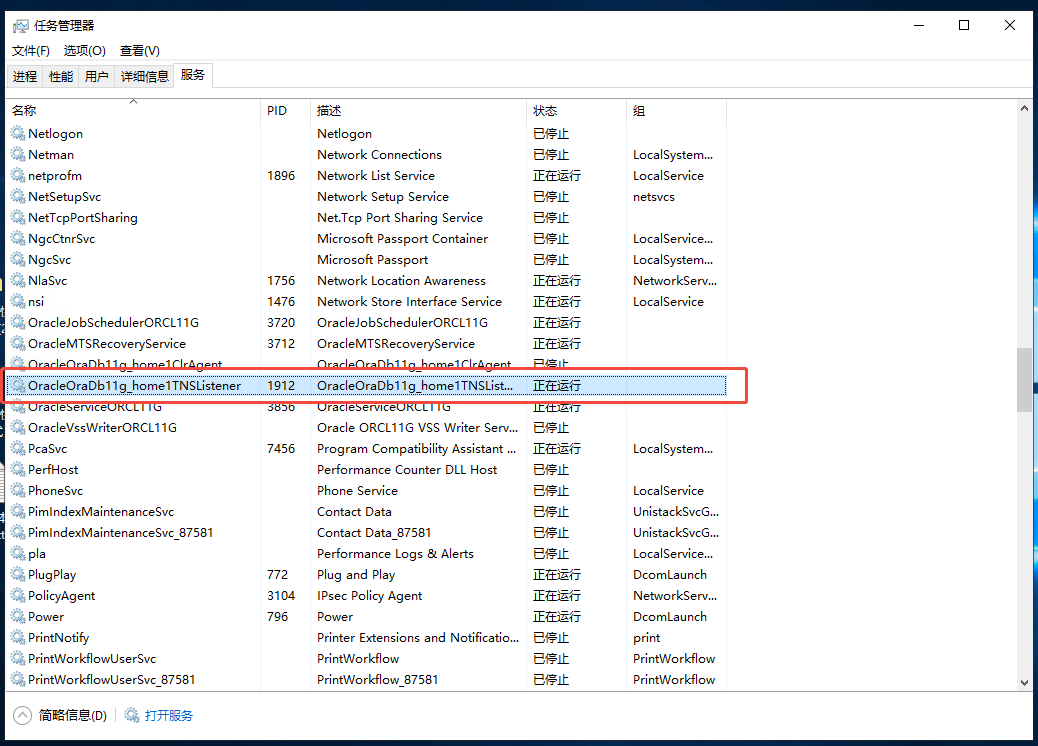Click the print group cell for PrintNotify

[647, 637]
